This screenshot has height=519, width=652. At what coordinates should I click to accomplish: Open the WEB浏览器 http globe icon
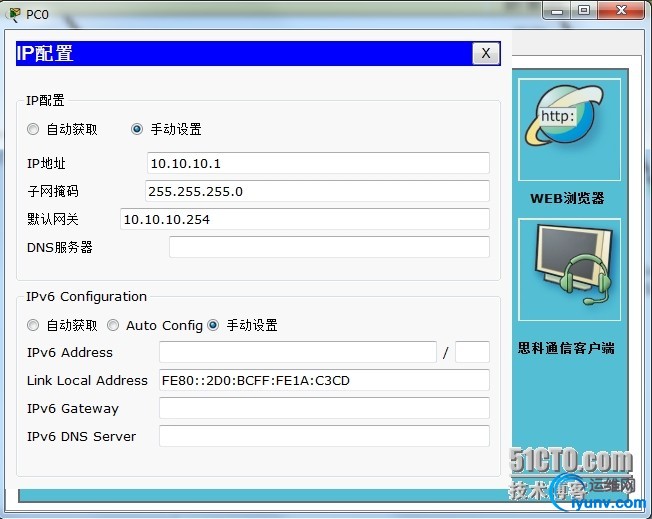pos(569,129)
